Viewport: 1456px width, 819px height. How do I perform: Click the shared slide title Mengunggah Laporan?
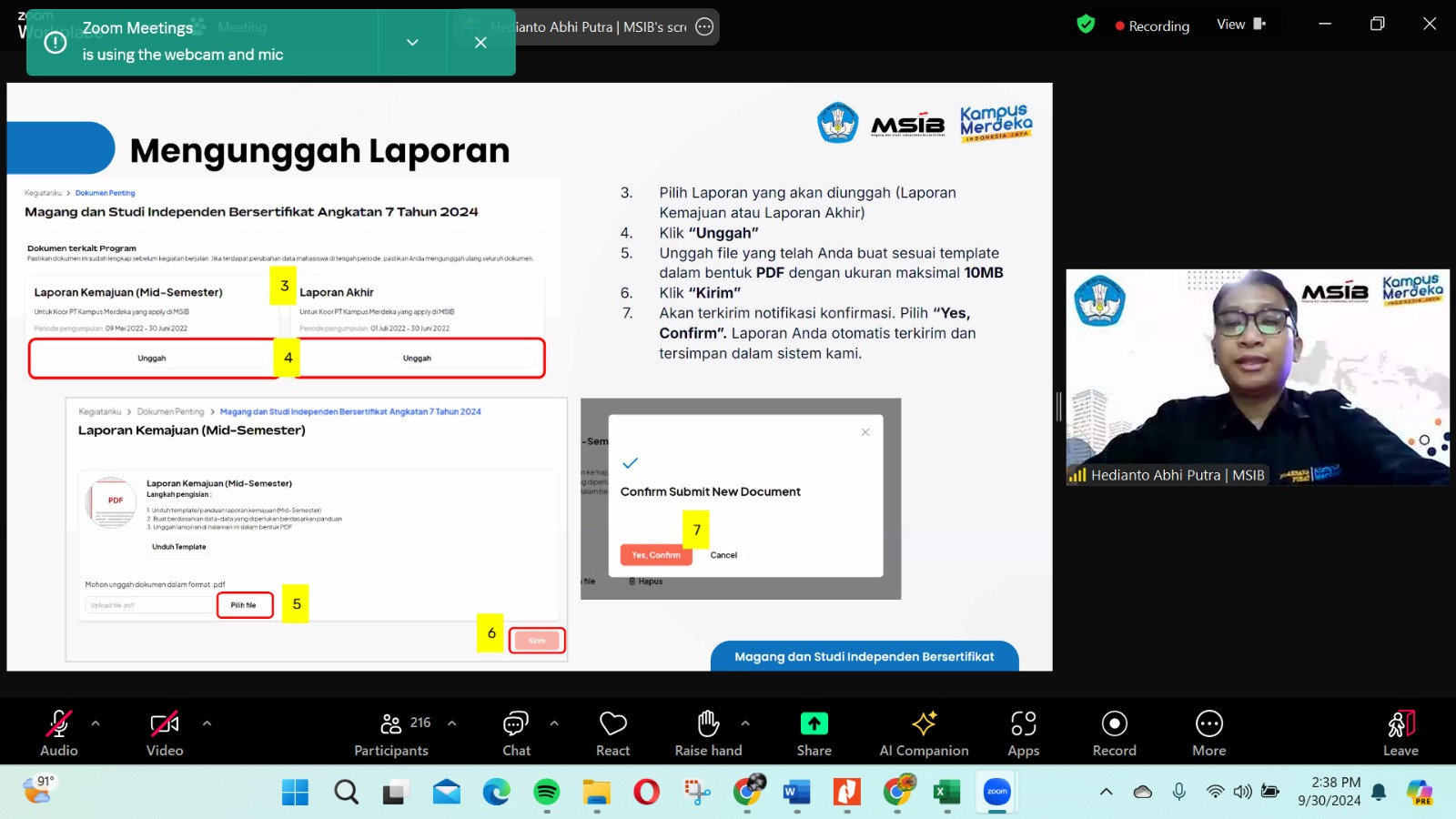tap(319, 150)
